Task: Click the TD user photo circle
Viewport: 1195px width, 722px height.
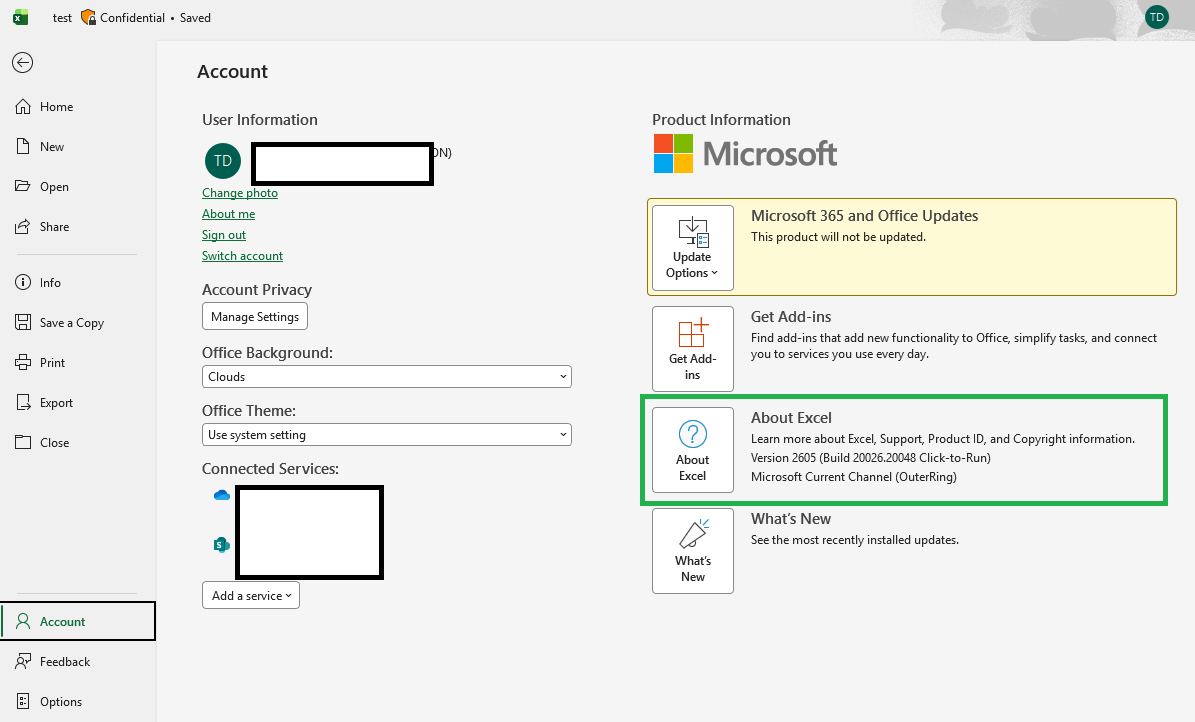Action: coord(223,161)
